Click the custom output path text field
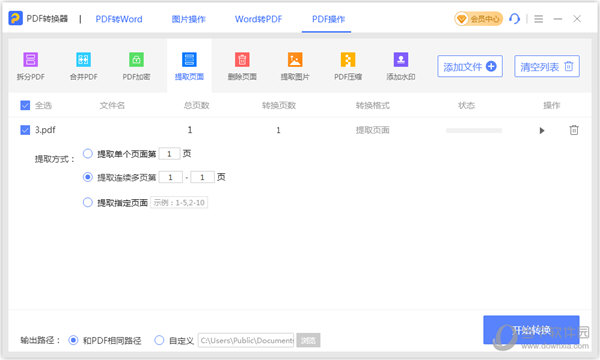The width and height of the screenshot is (600, 360). pyautogui.click(x=246, y=340)
